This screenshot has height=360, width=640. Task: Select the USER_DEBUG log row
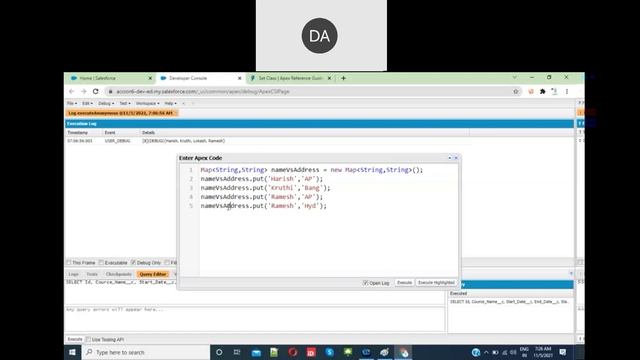[268, 141]
